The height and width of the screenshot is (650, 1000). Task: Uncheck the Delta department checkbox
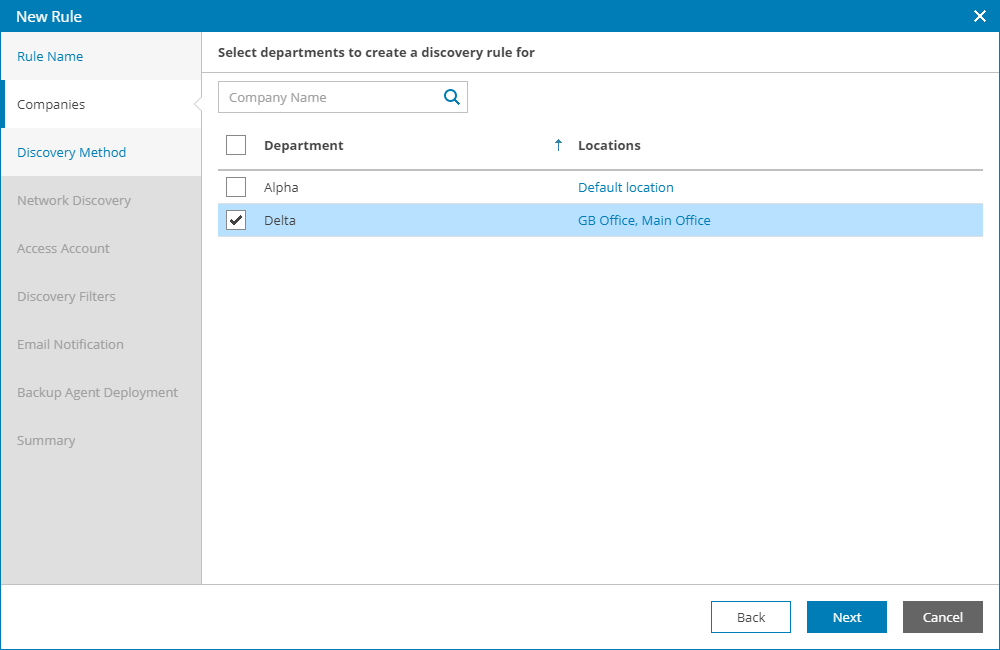[236, 220]
